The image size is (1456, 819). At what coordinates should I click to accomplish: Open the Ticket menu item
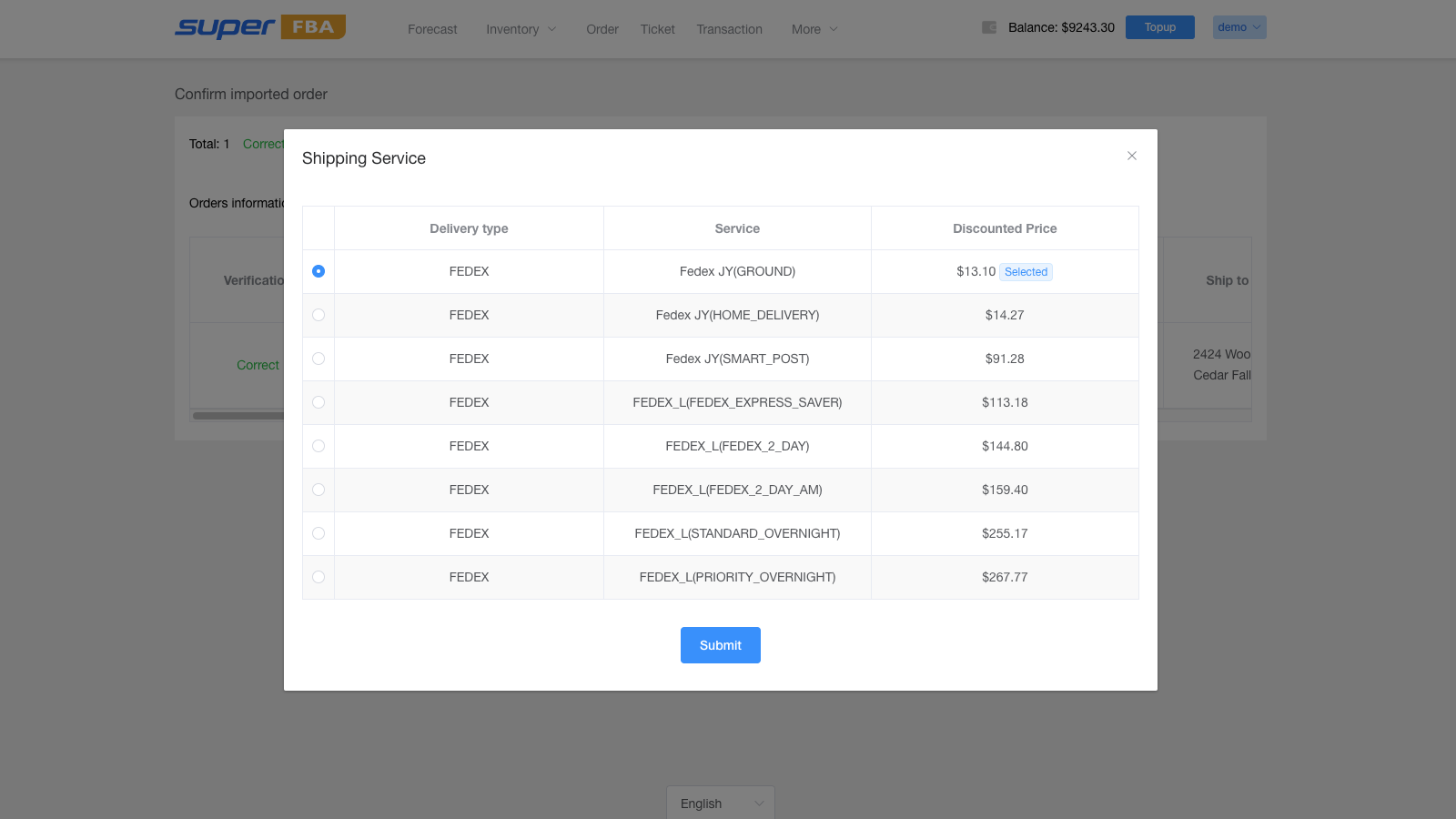tap(658, 29)
